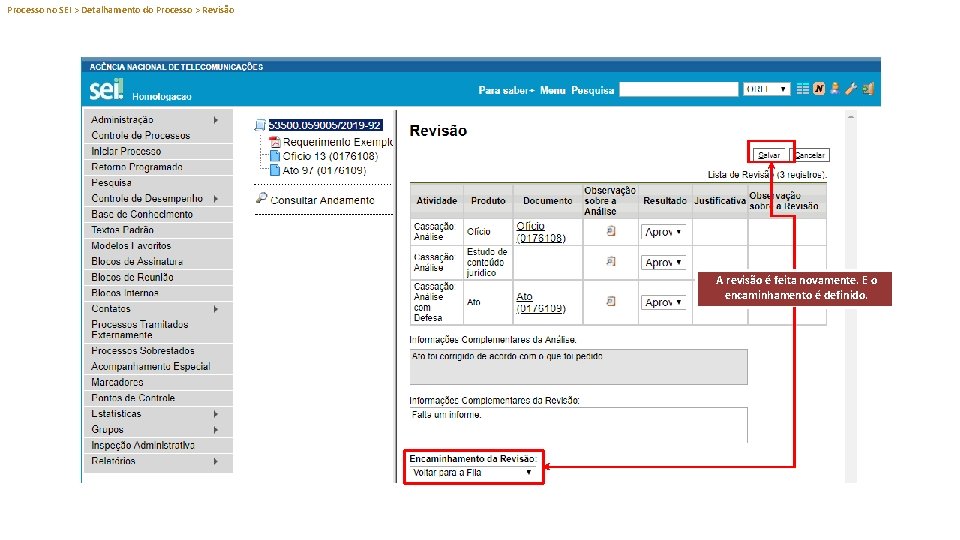Click the wrench system settings icon
Screen dimensions: 960x540
[x=850, y=89]
